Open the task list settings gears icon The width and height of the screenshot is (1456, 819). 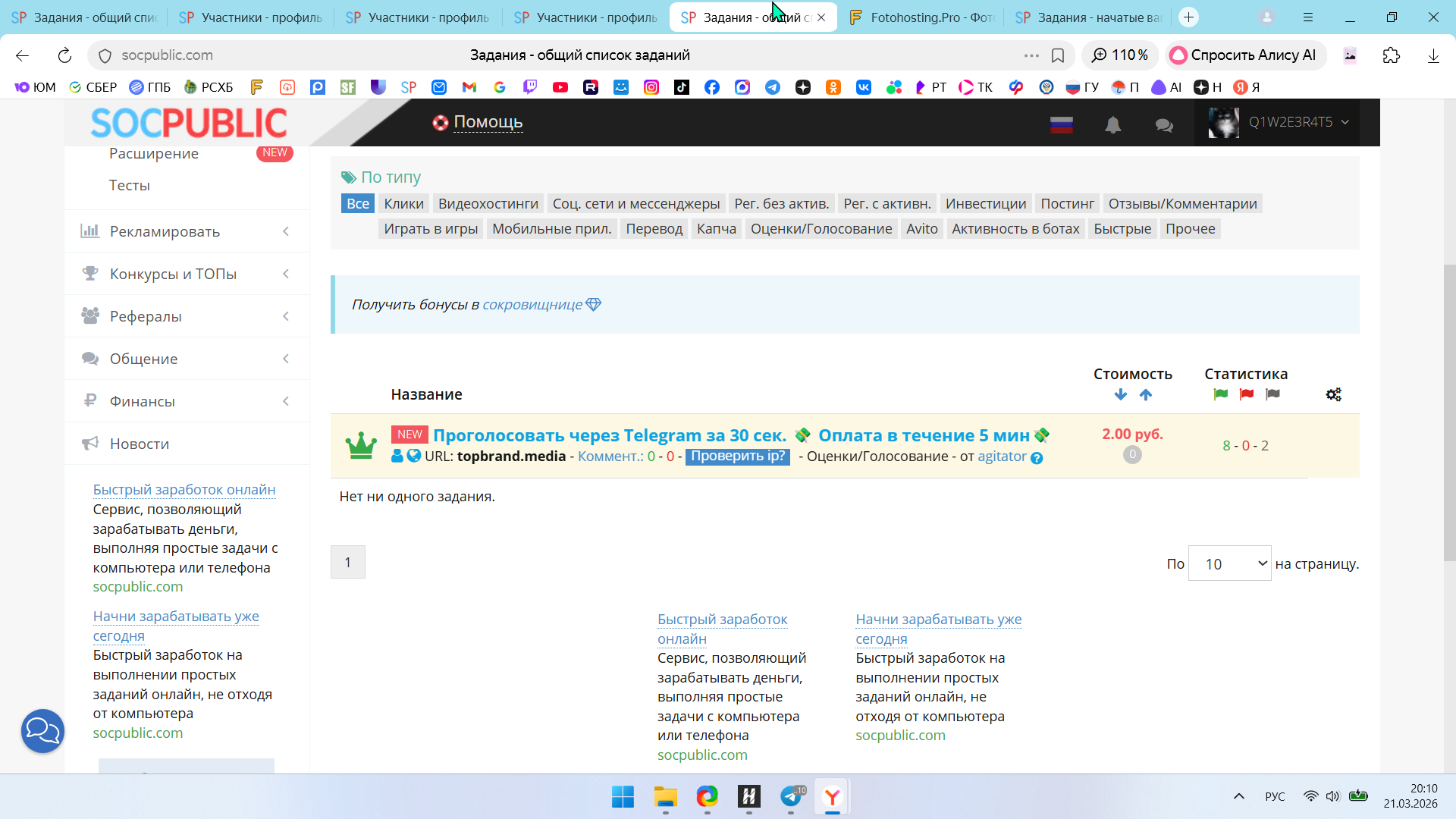1333,394
